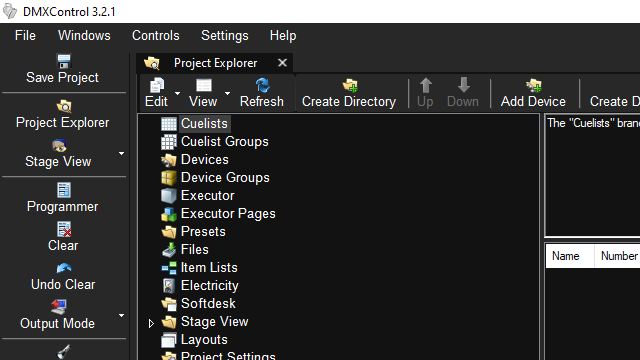This screenshot has width=640, height=360.
Task: Select the Executor tree entry
Action: click(208, 196)
